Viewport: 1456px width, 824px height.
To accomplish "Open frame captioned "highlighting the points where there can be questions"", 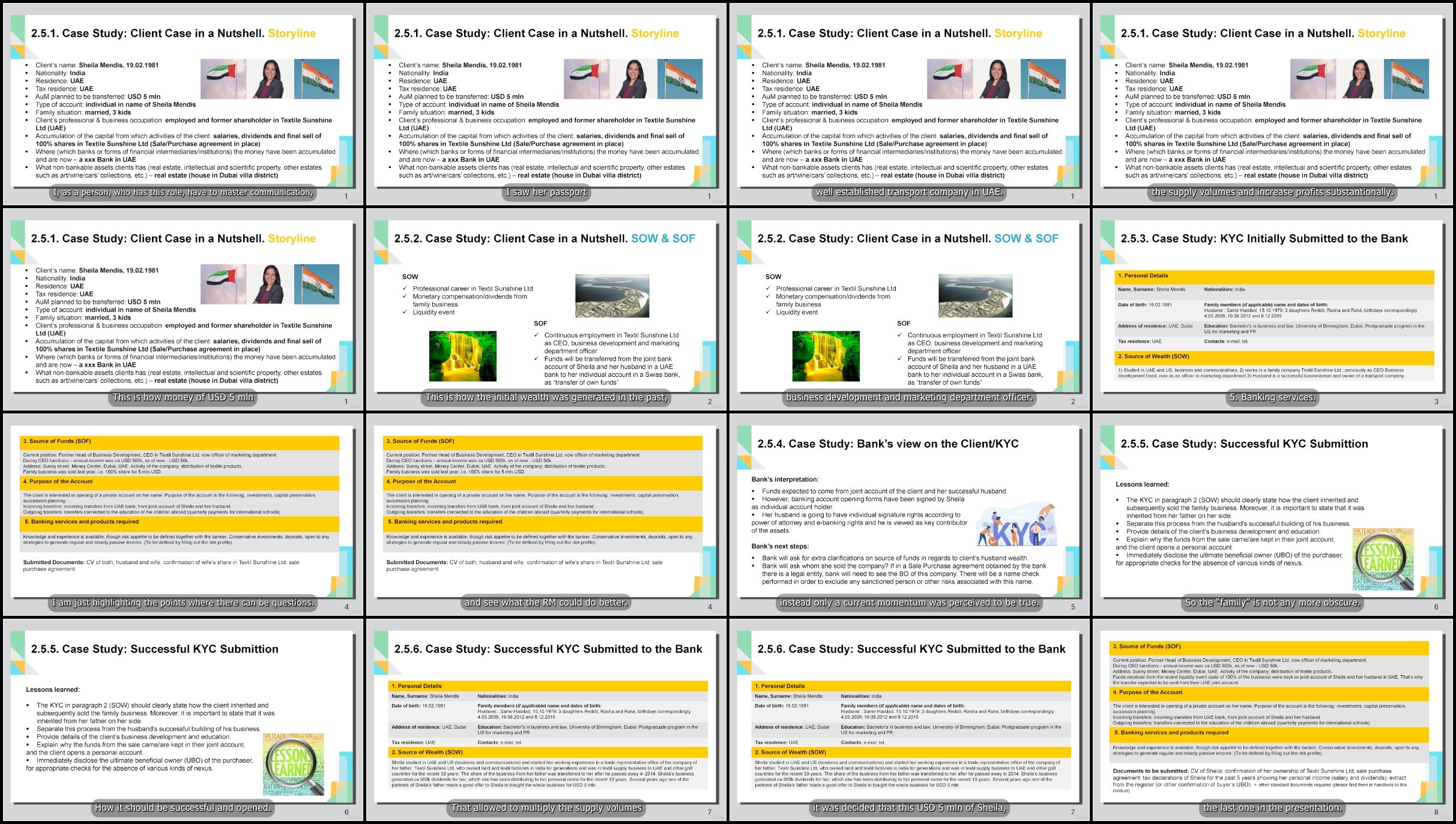I will (x=183, y=514).
